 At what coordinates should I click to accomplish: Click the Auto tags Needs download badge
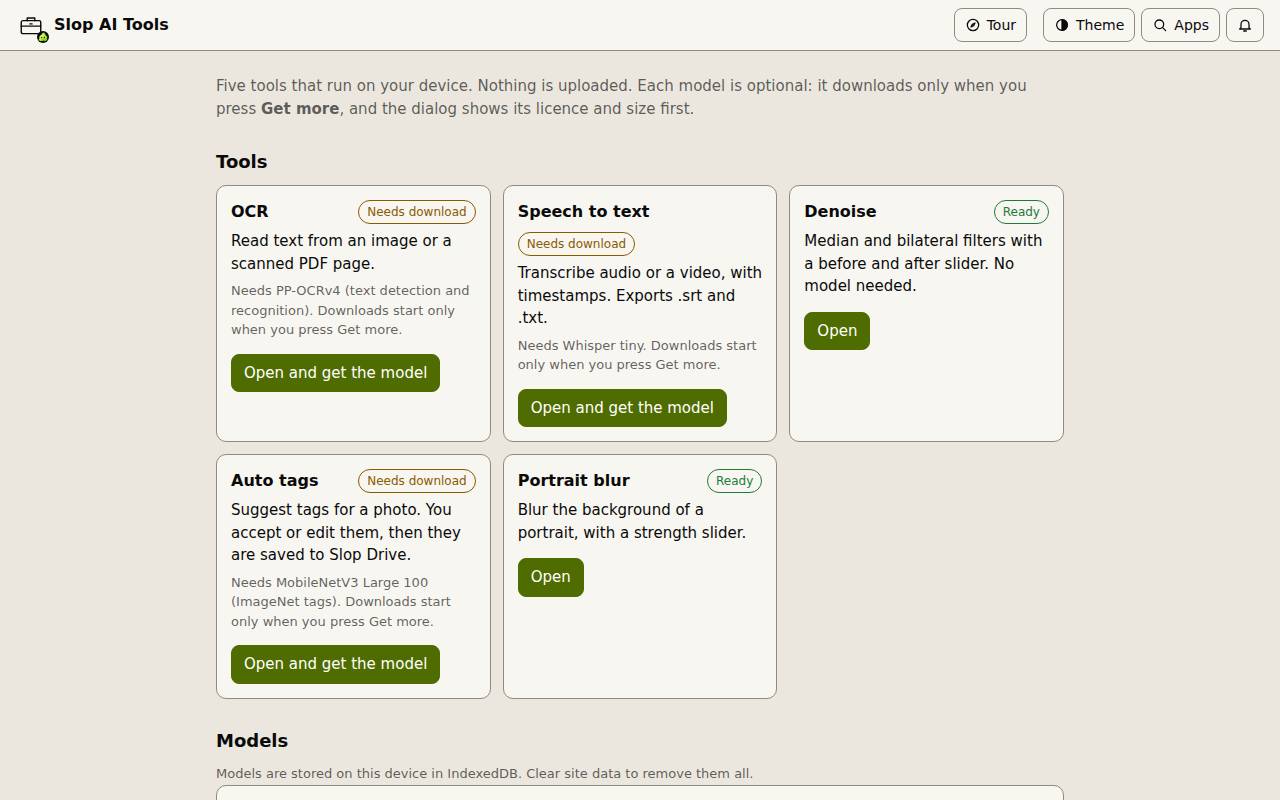click(x=417, y=480)
